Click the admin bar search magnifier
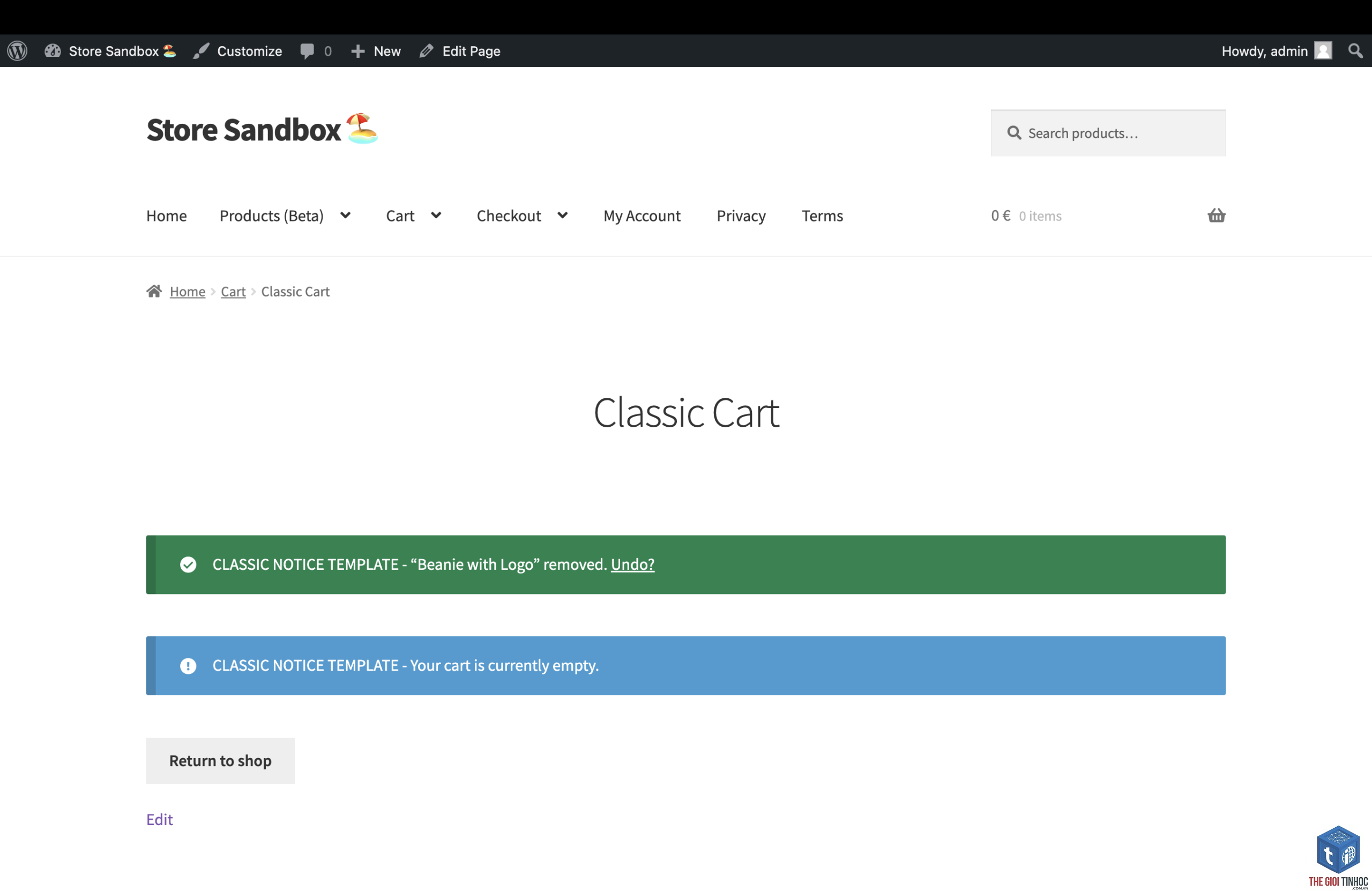Screen dimensions: 1372x891 1355,51
